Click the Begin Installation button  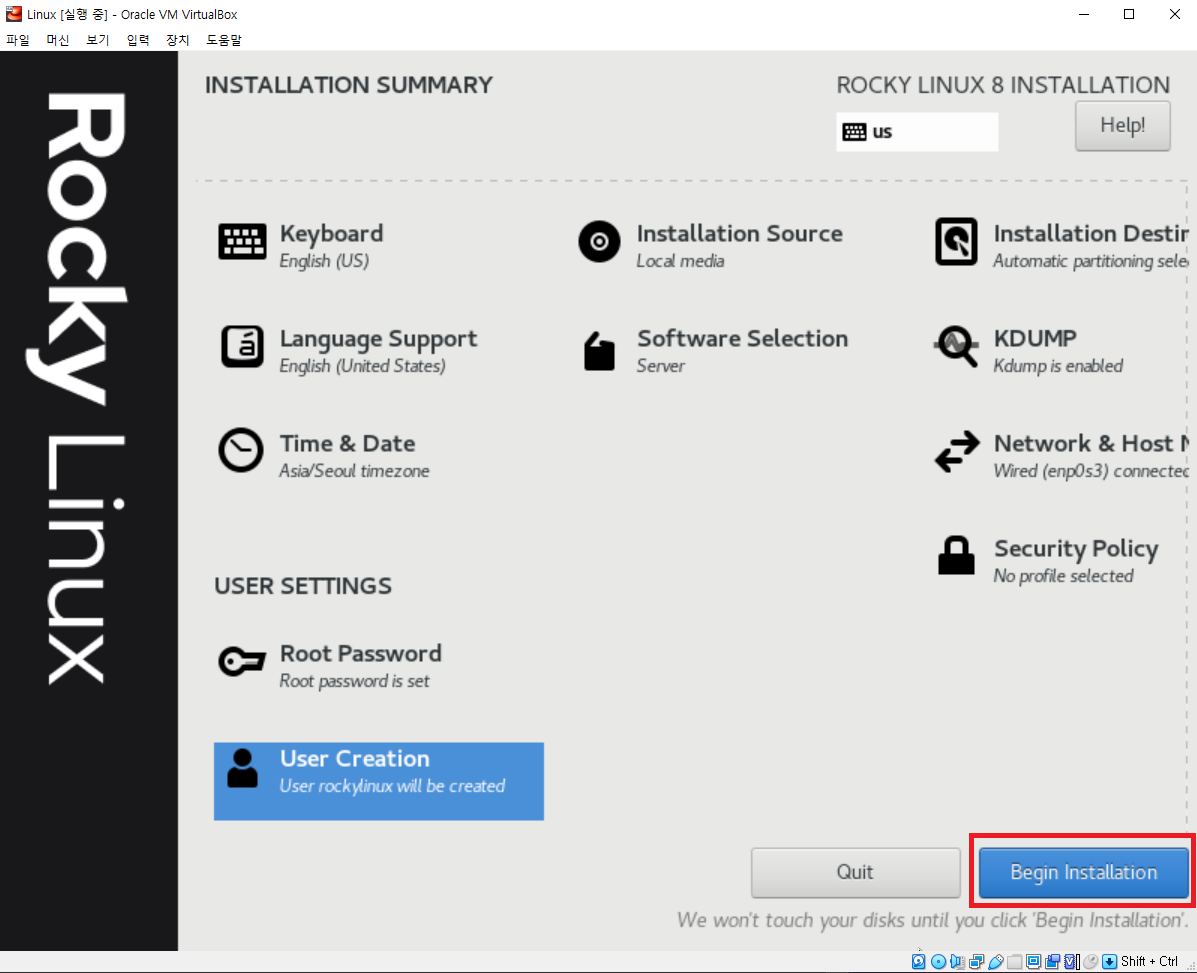coord(1083,872)
